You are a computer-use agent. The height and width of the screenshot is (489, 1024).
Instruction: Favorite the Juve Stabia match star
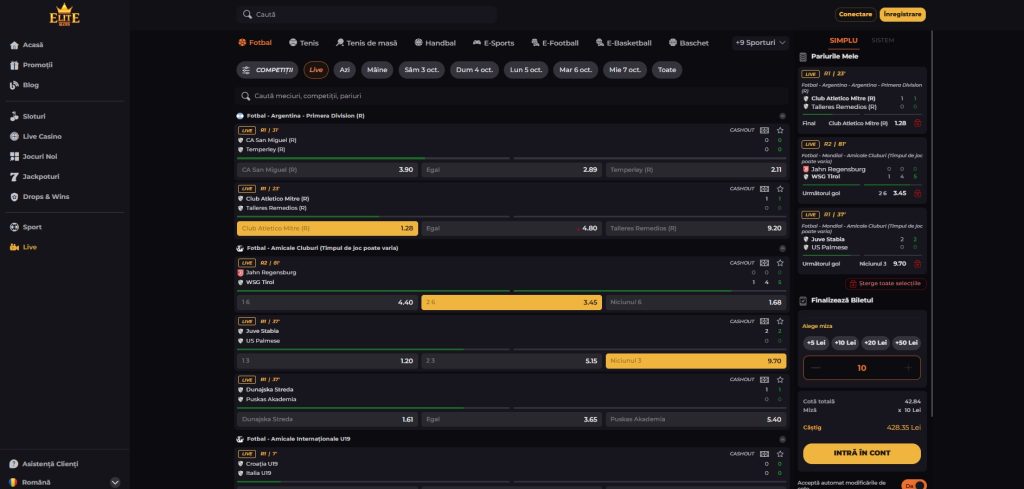[780, 321]
